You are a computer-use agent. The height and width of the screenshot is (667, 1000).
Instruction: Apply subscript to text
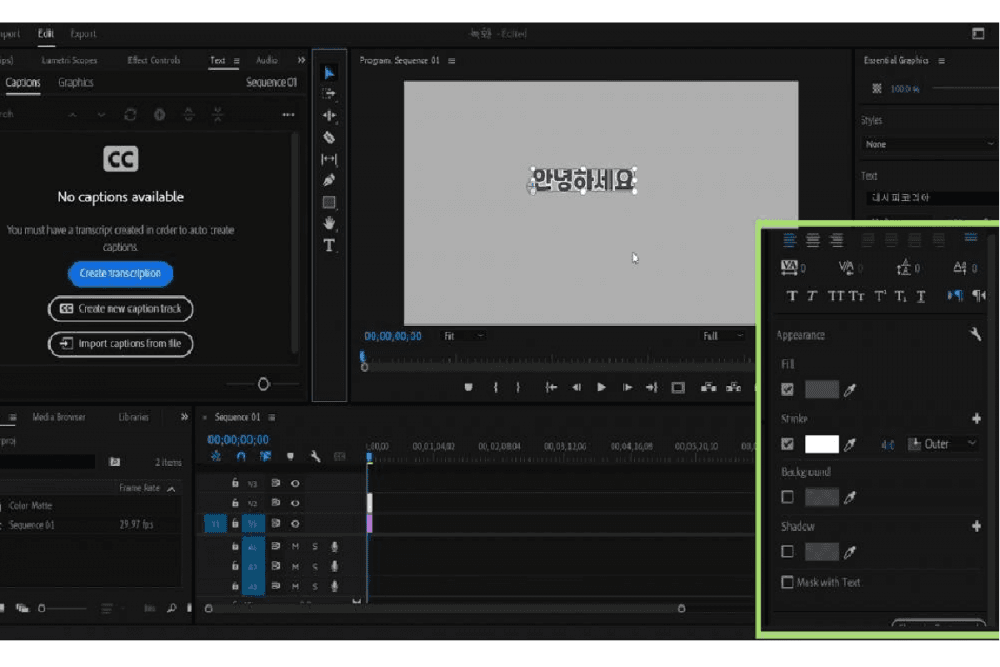pos(900,296)
